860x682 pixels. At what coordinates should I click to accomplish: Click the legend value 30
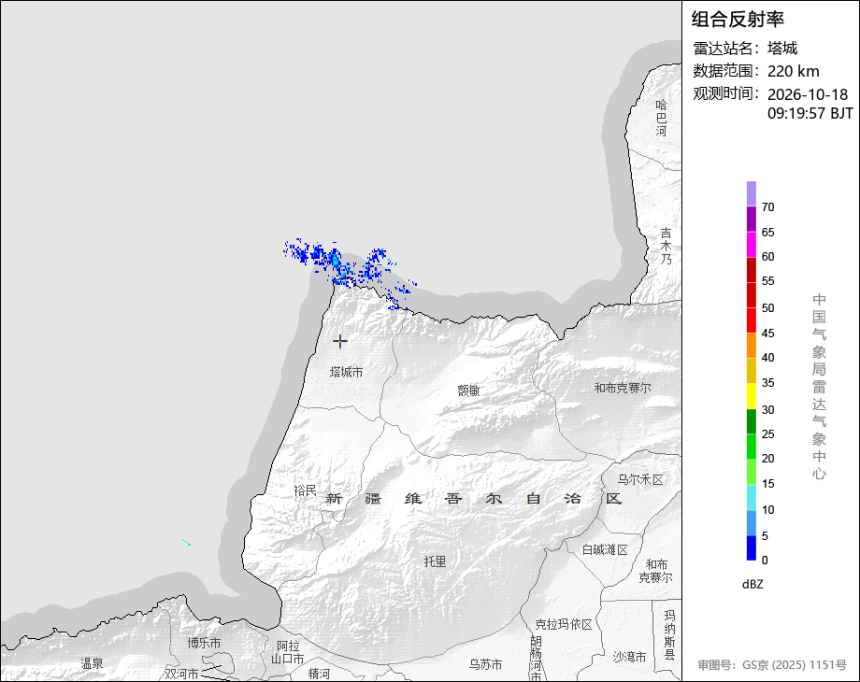768,410
